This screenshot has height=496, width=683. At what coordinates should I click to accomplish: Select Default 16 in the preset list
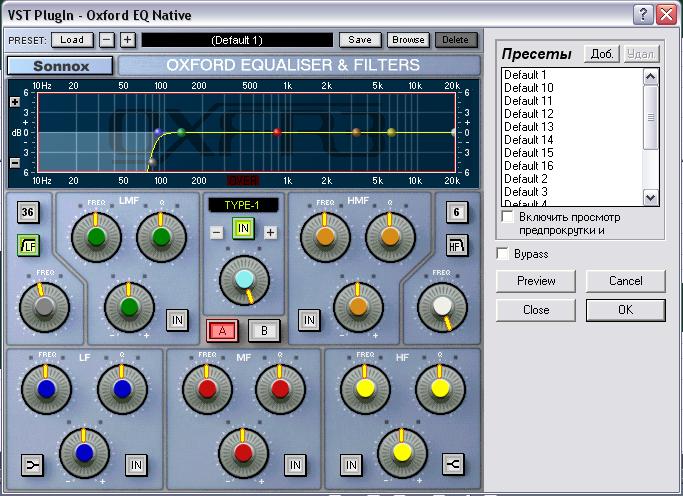[x=572, y=166]
